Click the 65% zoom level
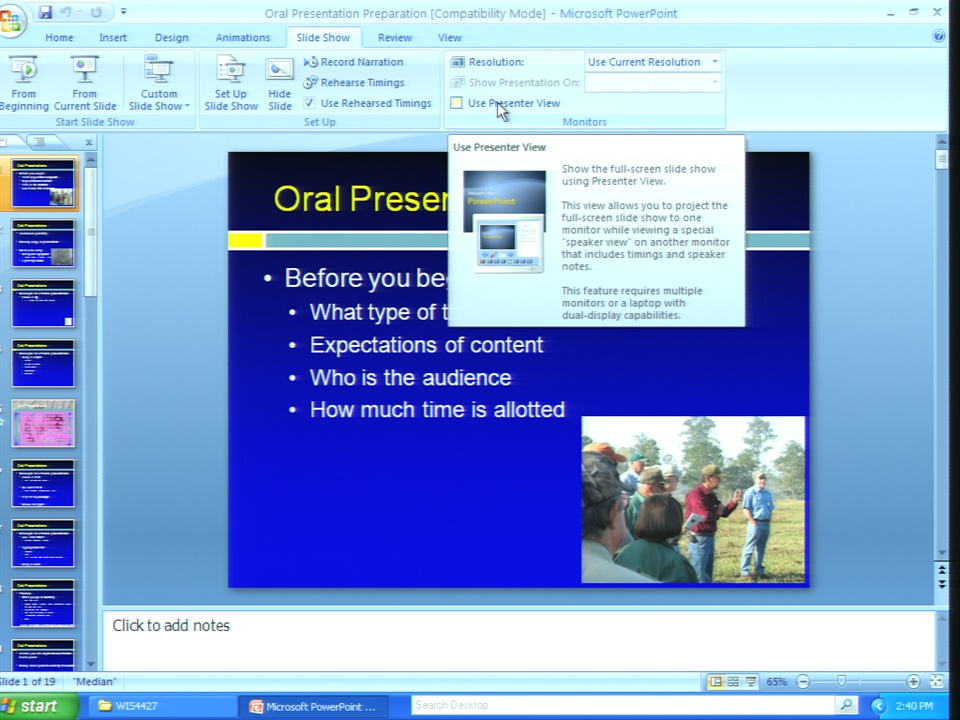 776,681
